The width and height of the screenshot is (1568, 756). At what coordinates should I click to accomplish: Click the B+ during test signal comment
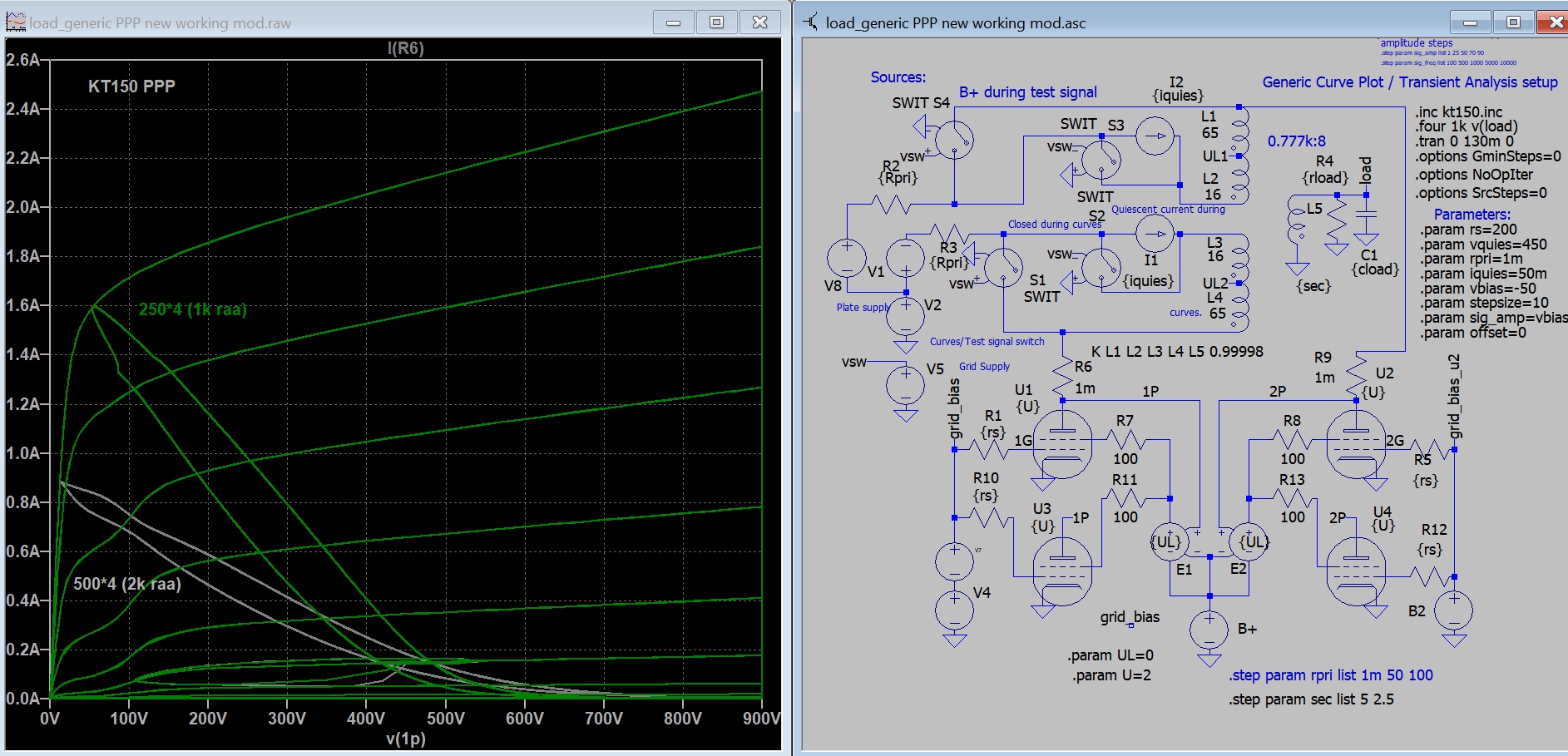tap(1028, 92)
